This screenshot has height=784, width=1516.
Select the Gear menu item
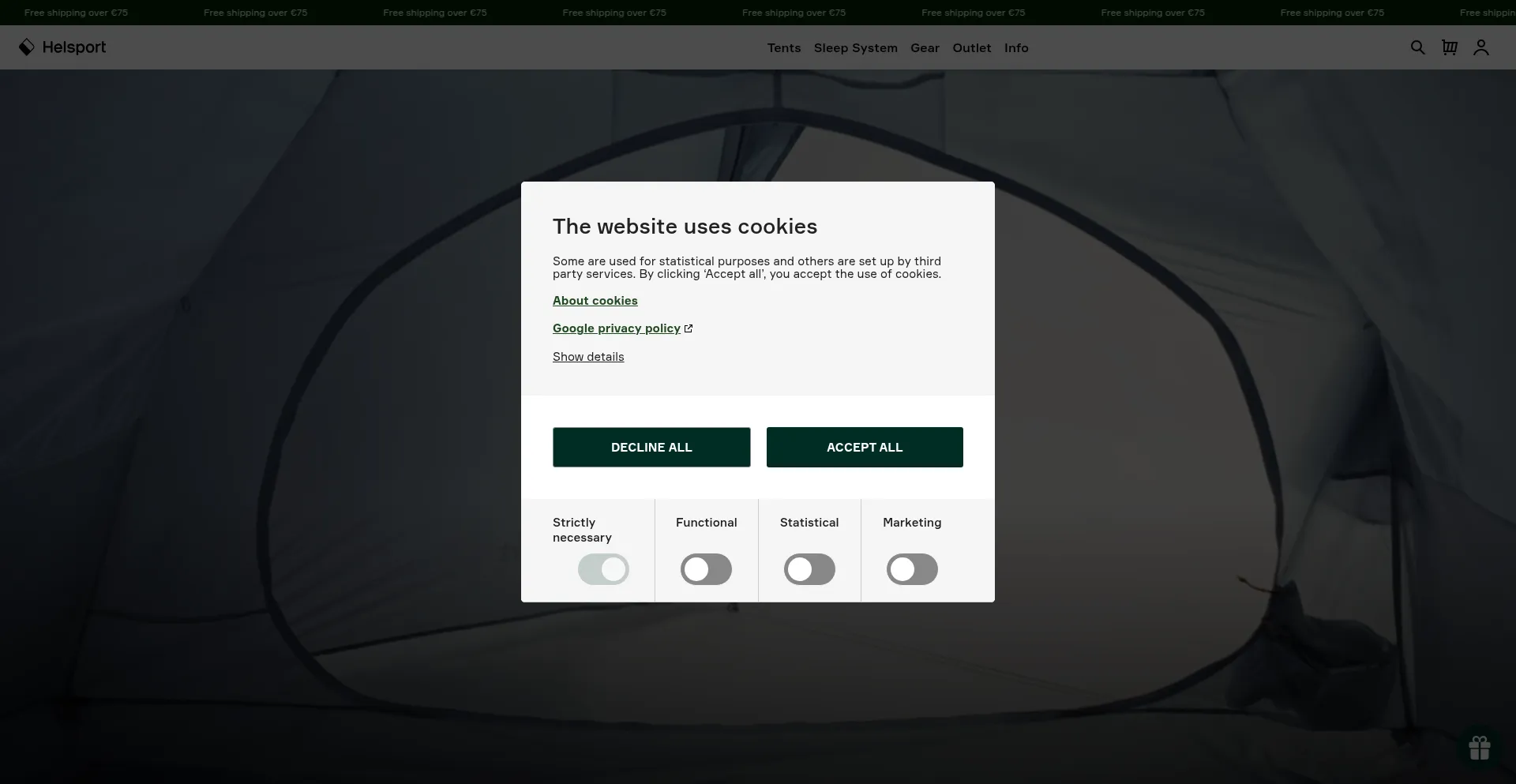point(925,48)
